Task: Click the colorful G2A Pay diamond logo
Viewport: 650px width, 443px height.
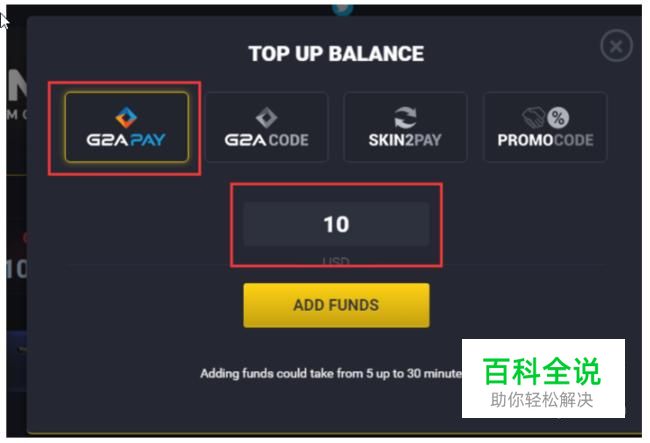Action: 126,117
